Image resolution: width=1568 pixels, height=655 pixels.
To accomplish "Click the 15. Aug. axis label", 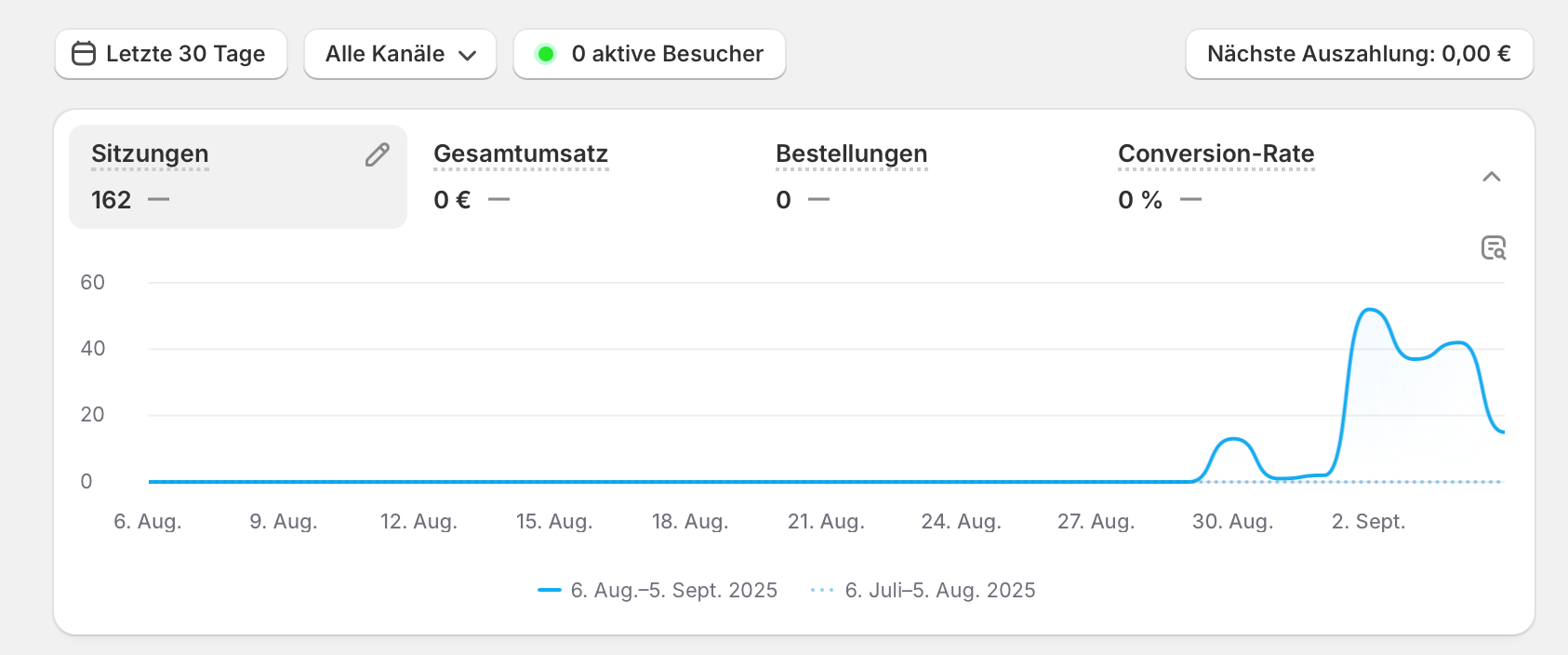I will point(554,521).
